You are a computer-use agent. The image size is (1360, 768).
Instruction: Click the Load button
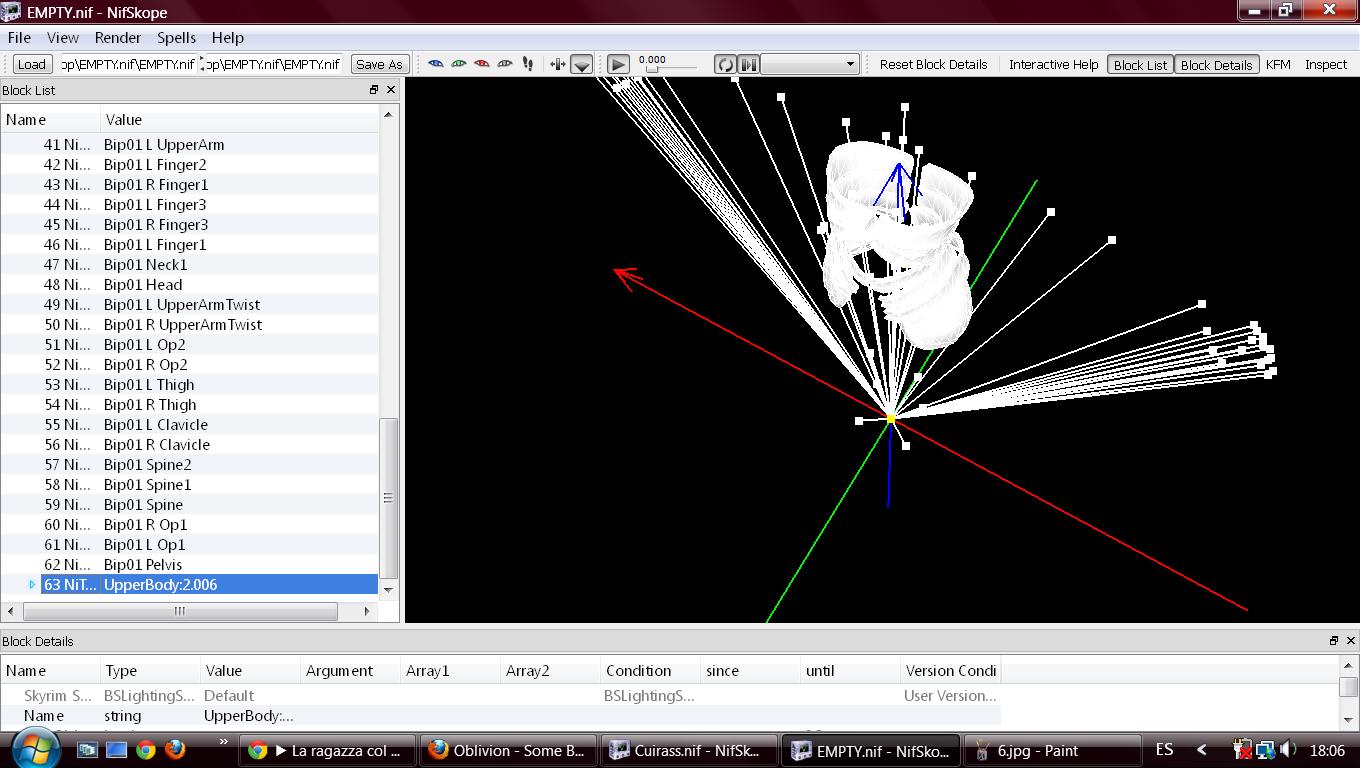31,65
